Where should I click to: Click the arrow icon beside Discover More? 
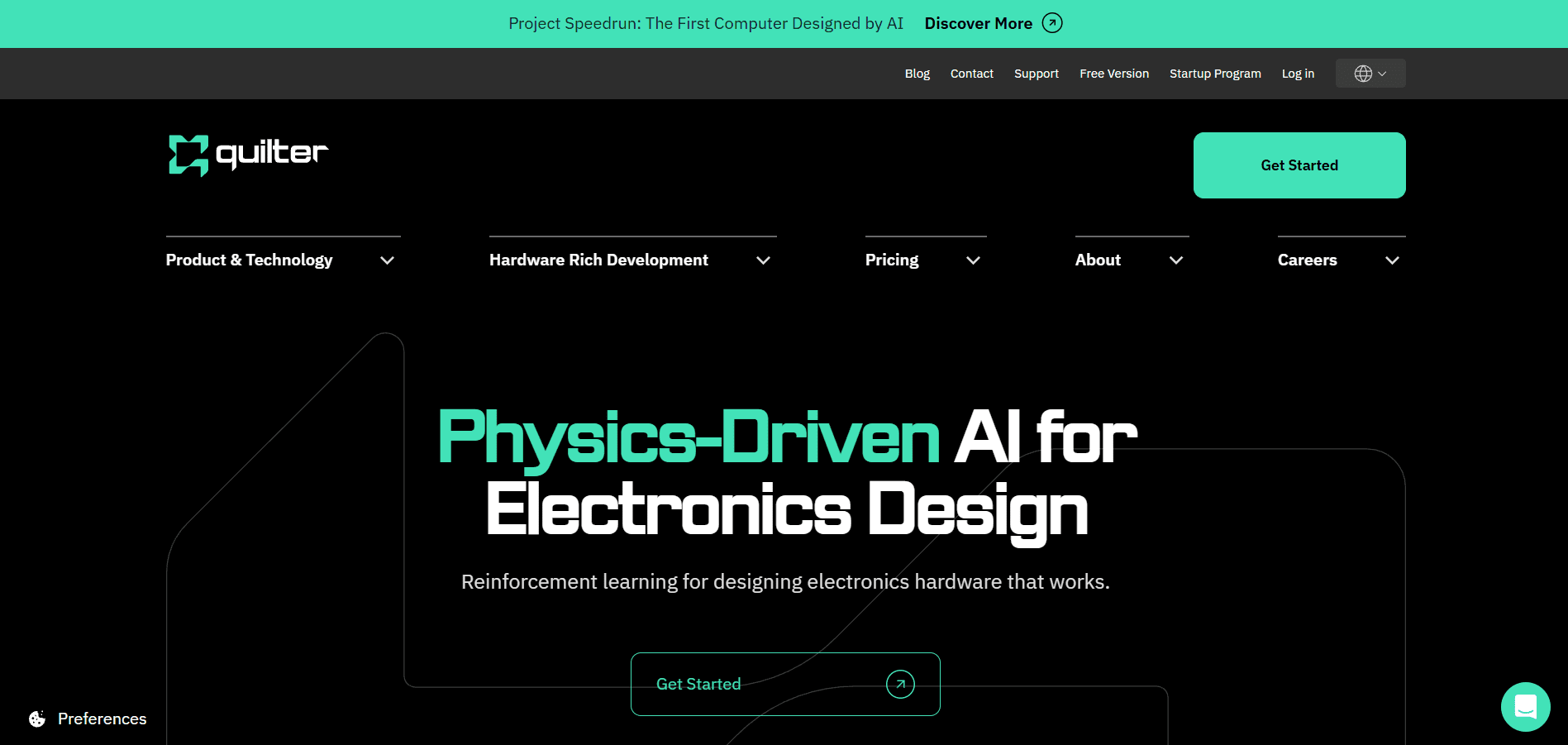(1052, 23)
